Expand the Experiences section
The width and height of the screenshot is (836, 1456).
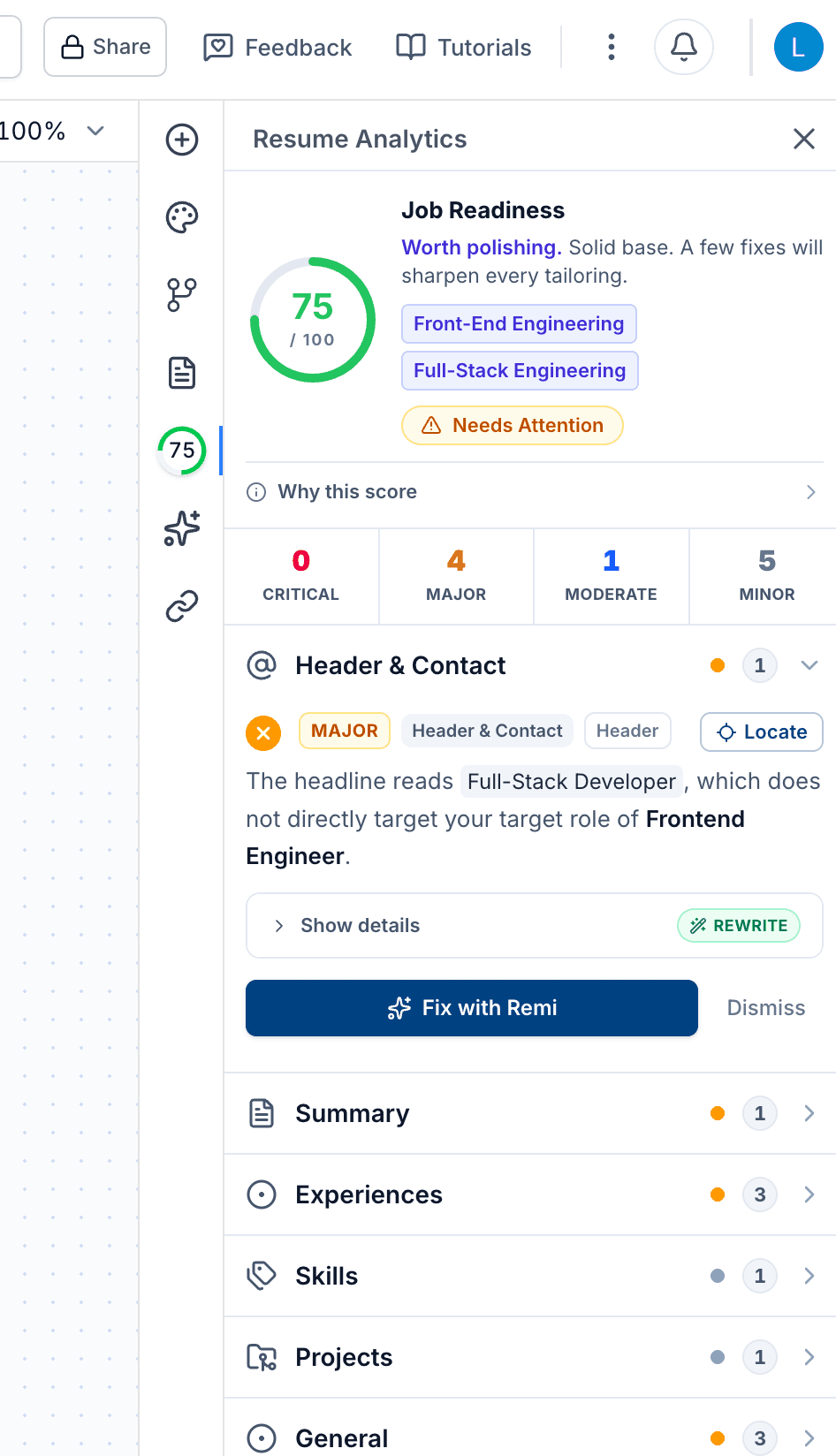pyautogui.click(x=530, y=1194)
